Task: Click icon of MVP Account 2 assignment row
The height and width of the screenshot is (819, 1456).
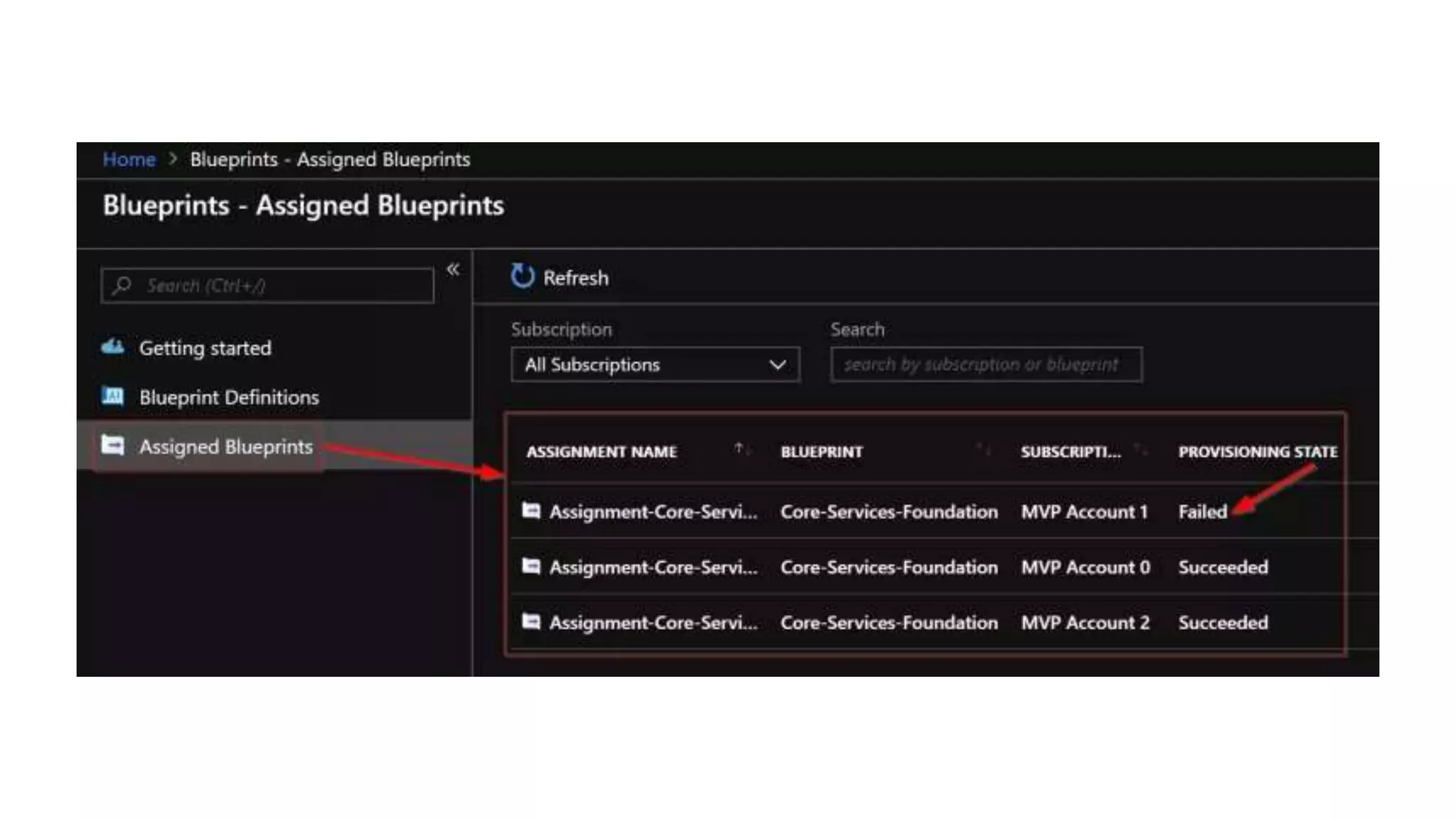Action: (x=531, y=621)
